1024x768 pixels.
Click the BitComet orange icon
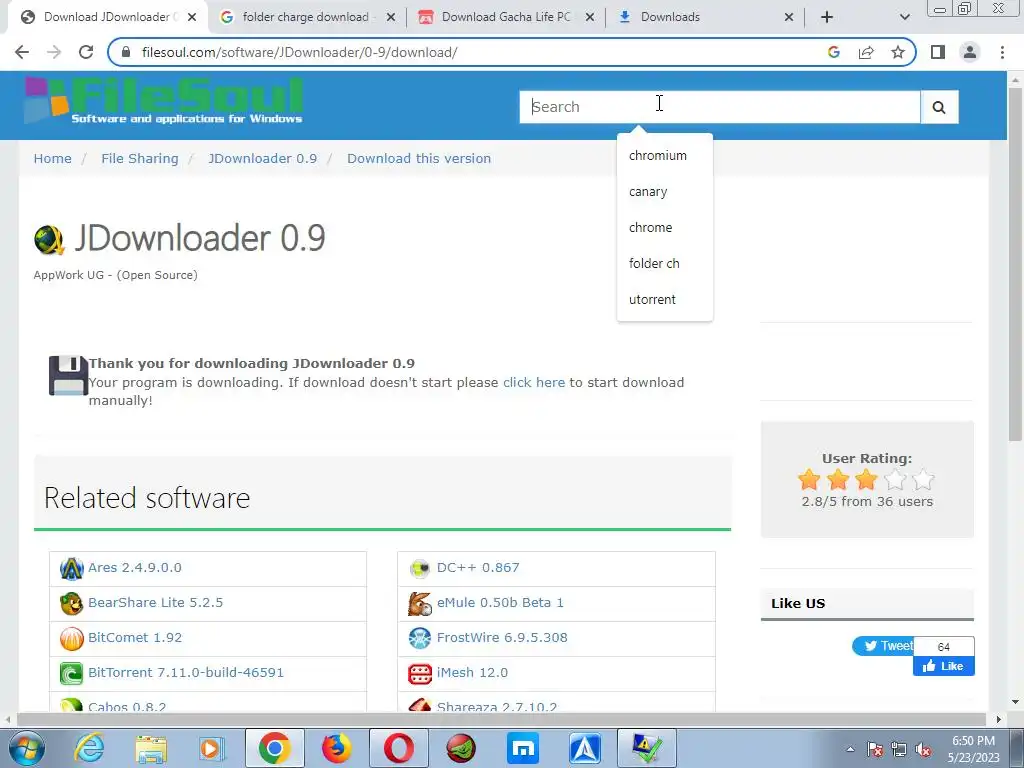(x=71, y=638)
